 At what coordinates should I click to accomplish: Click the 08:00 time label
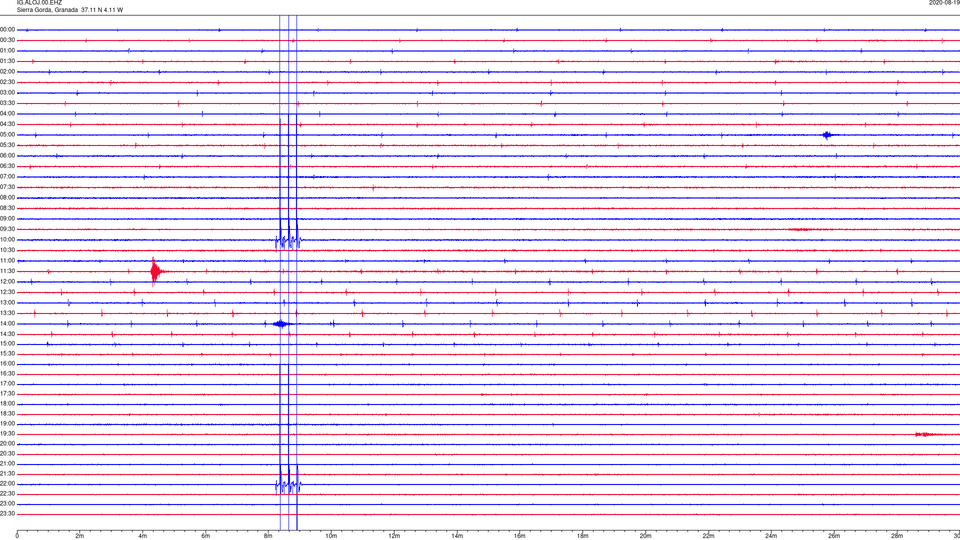(x=8, y=198)
